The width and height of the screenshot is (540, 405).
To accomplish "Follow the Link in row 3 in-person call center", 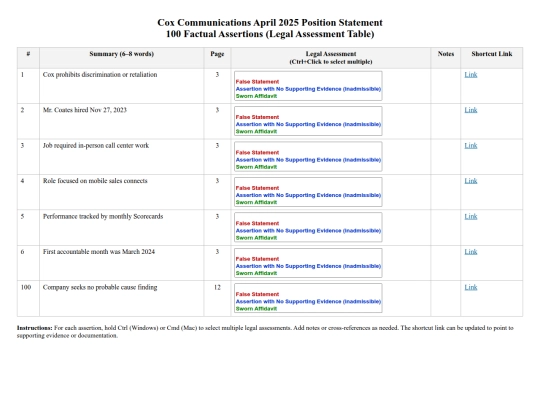I will [470, 145].
